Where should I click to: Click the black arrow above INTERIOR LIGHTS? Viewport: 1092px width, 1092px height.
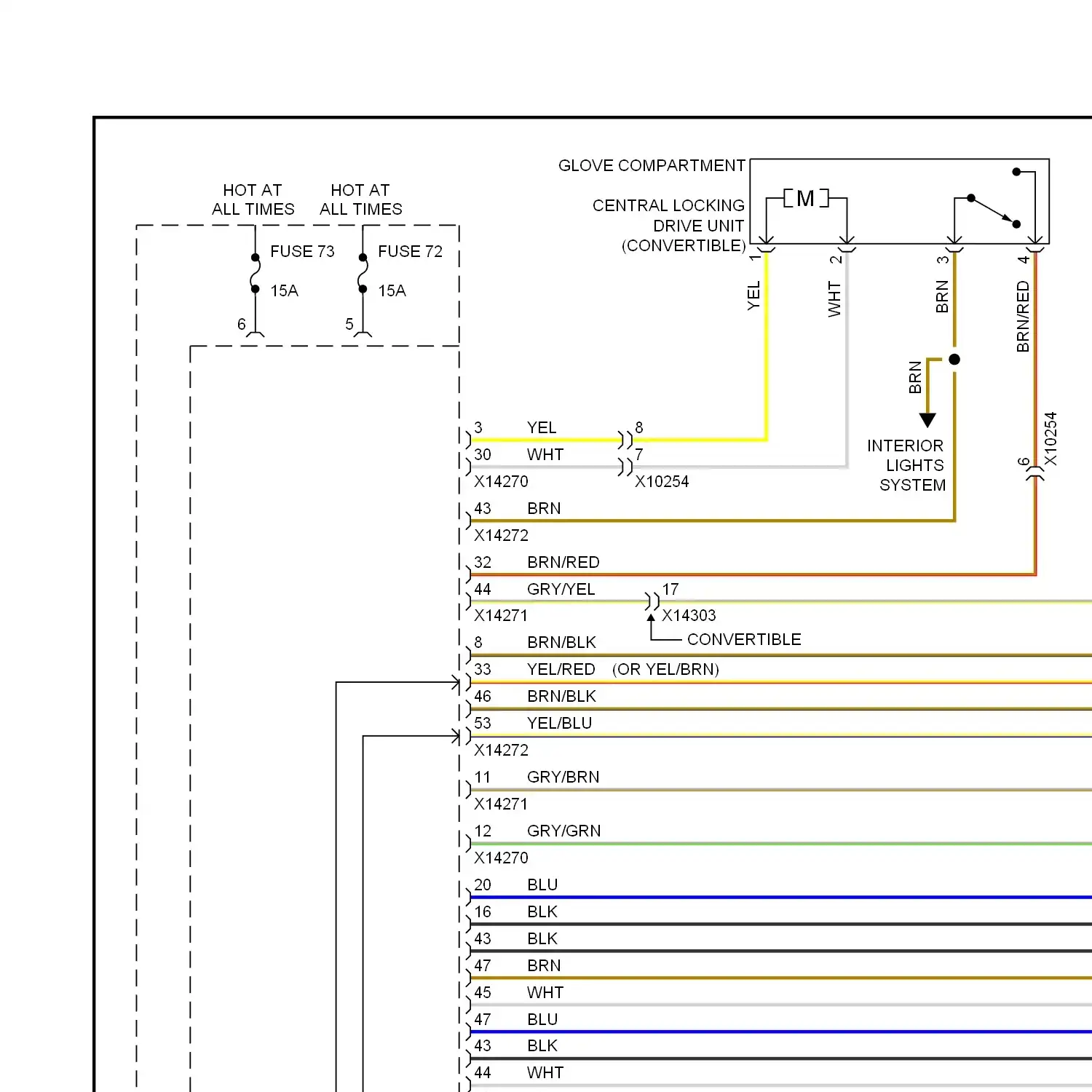tap(927, 420)
